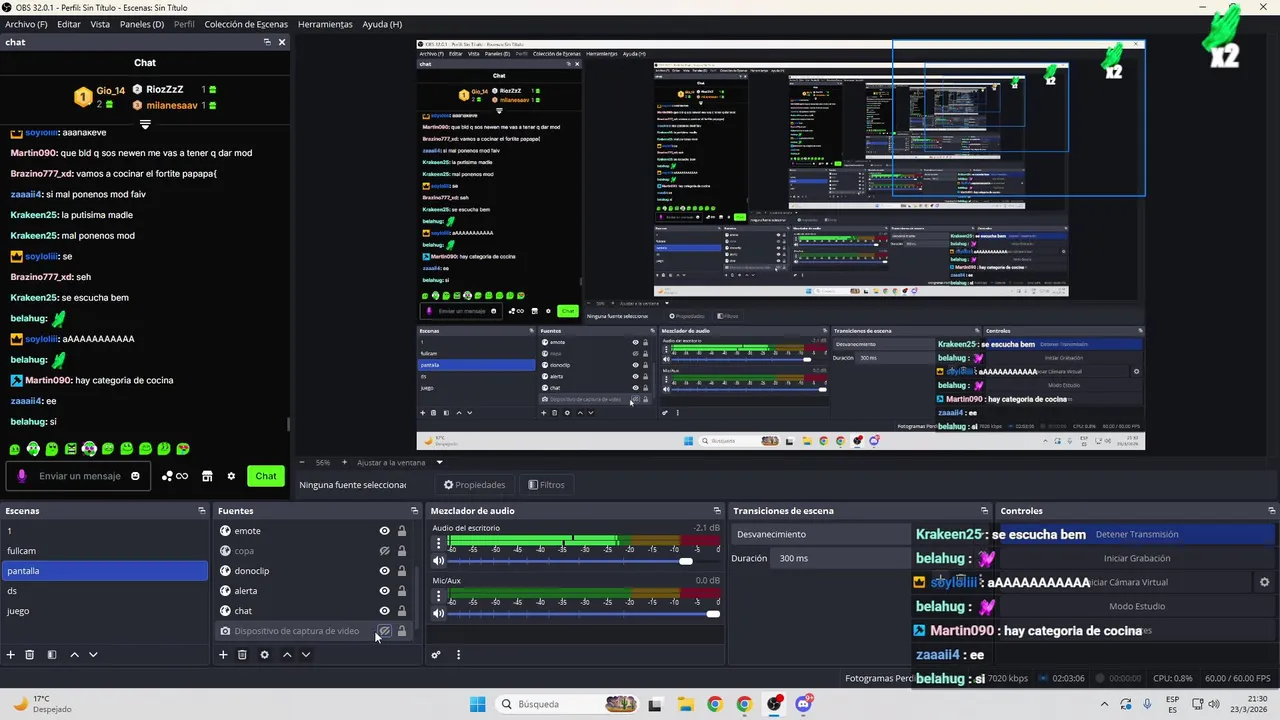The width and height of the screenshot is (1280, 720).
Task: Toggle lock on donoclip source
Action: click(x=402, y=571)
